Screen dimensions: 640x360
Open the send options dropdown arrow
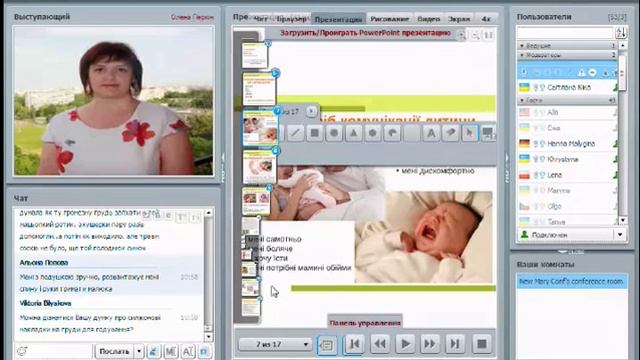pos(139,351)
